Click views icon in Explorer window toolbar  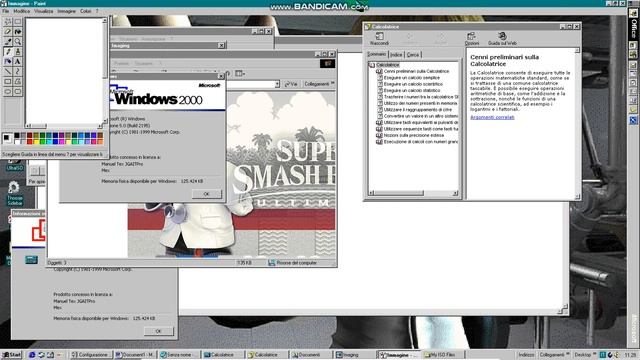pos(240,73)
